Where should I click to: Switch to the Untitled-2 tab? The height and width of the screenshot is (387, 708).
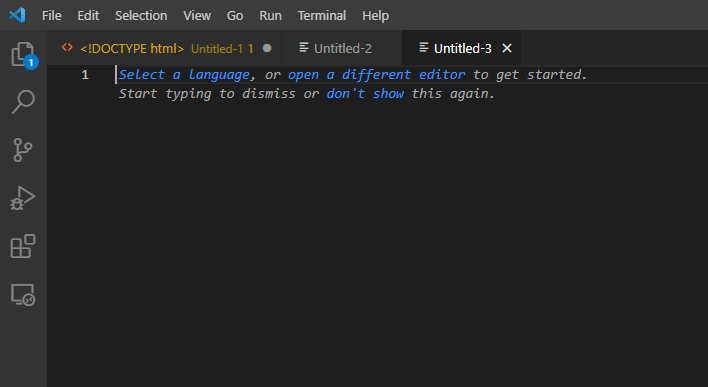[342, 48]
